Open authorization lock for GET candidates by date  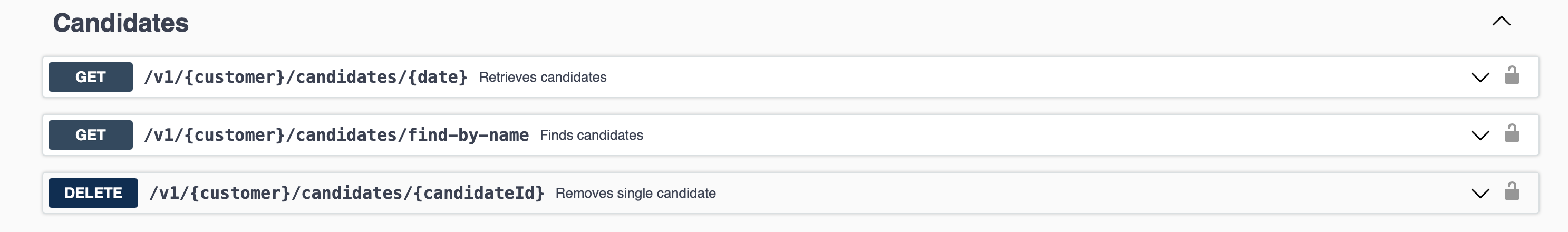coord(1512,76)
